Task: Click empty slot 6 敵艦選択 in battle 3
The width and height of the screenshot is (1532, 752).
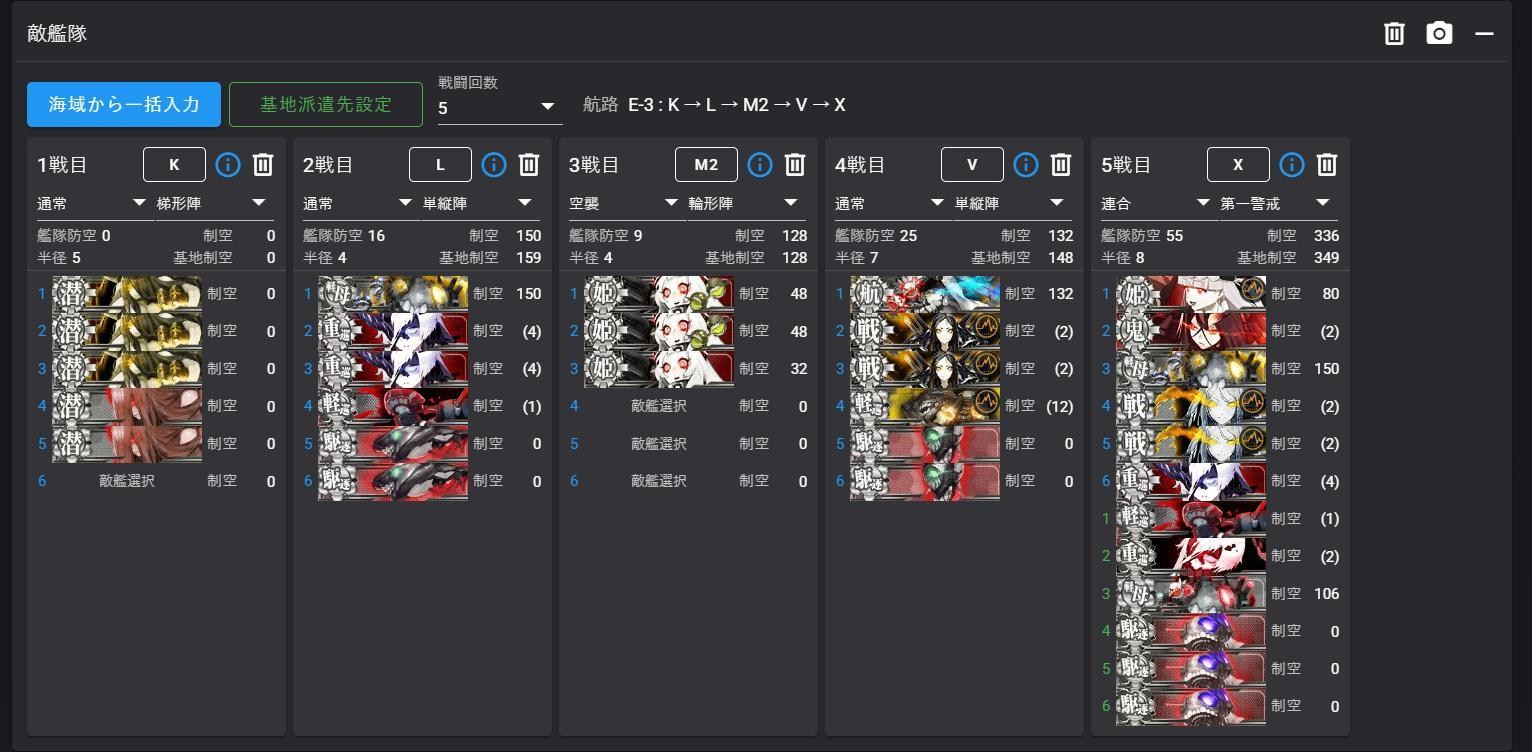Action: coord(659,481)
